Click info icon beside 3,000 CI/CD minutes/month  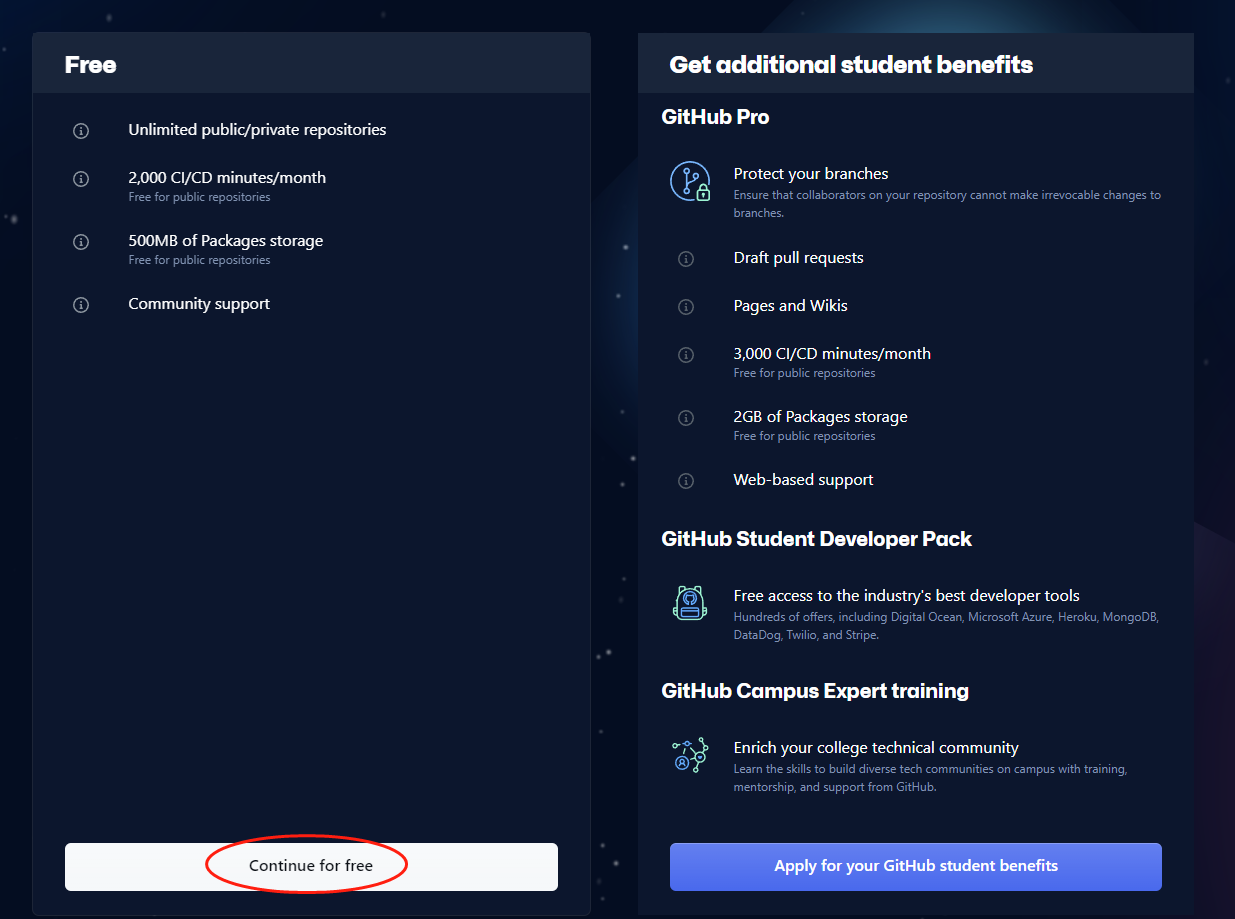click(x=686, y=355)
